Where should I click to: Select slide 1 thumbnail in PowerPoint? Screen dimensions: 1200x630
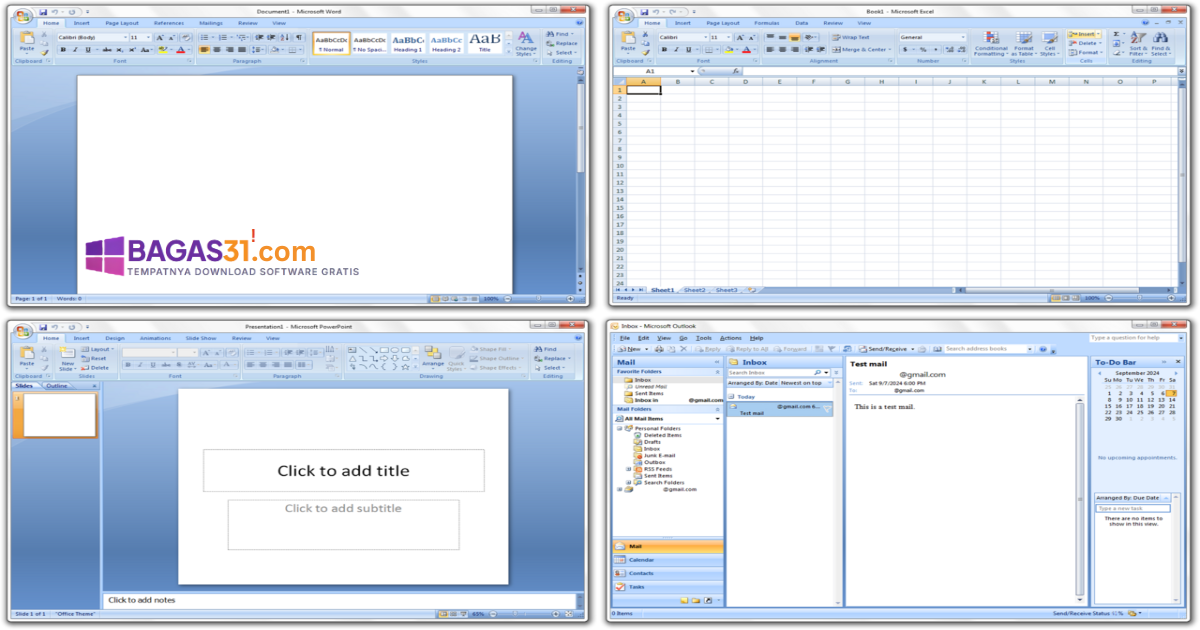click(x=60, y=415)
